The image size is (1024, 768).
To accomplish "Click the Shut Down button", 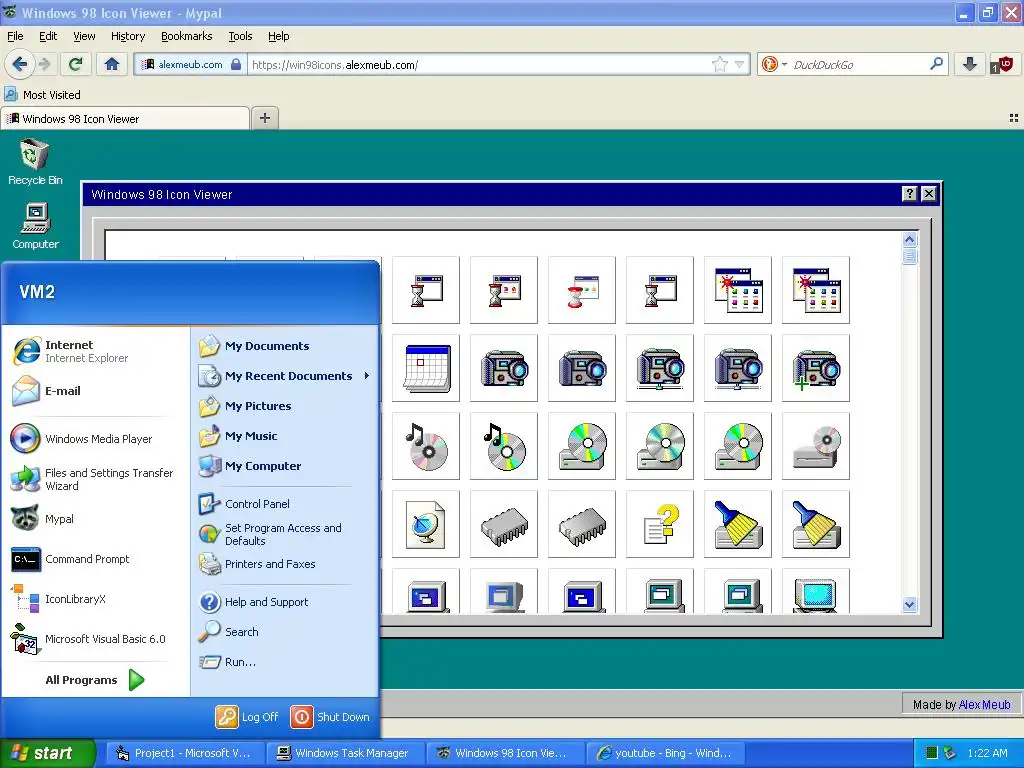I will 330,716.
